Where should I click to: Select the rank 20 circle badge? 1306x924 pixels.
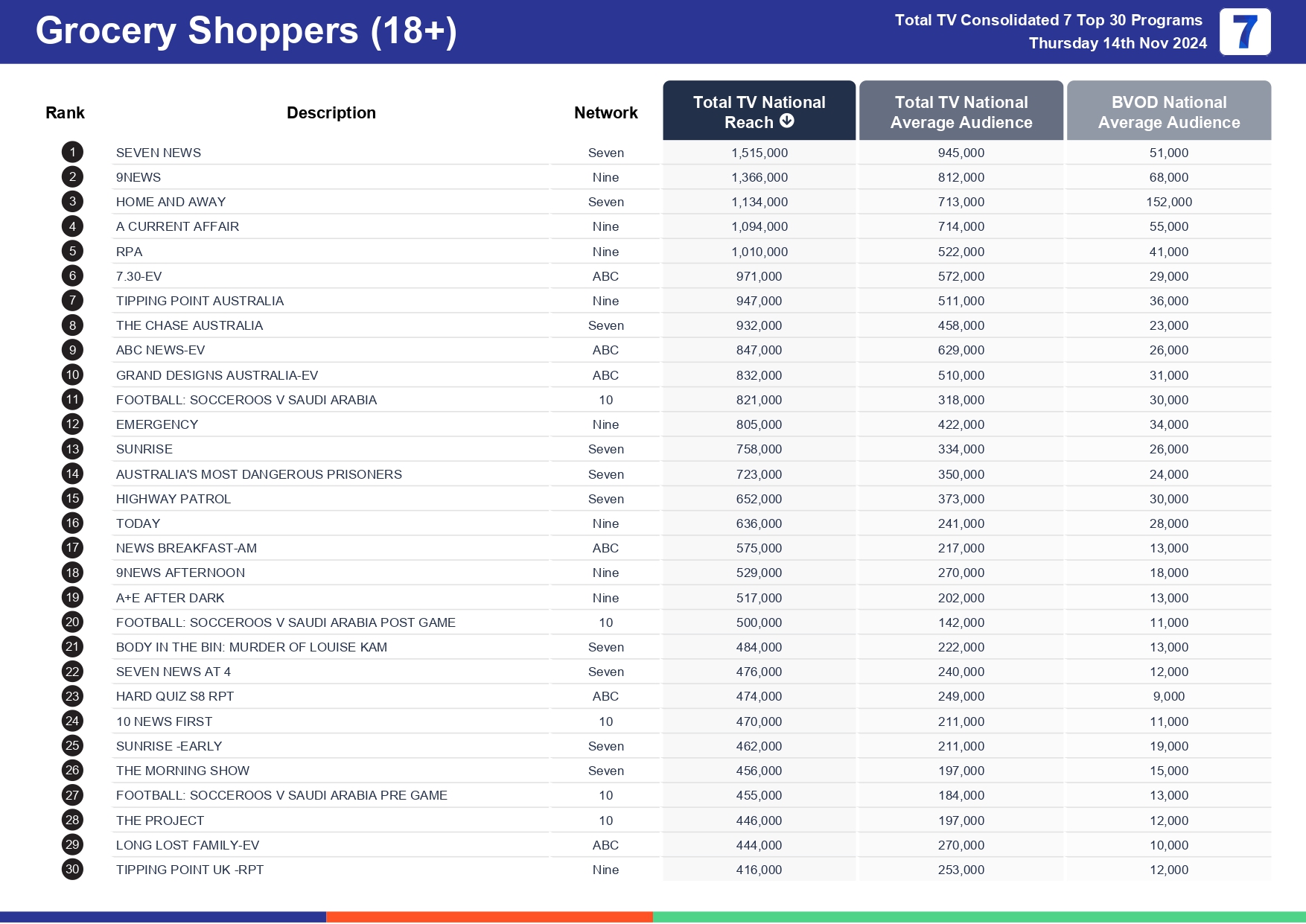(72, 622)
